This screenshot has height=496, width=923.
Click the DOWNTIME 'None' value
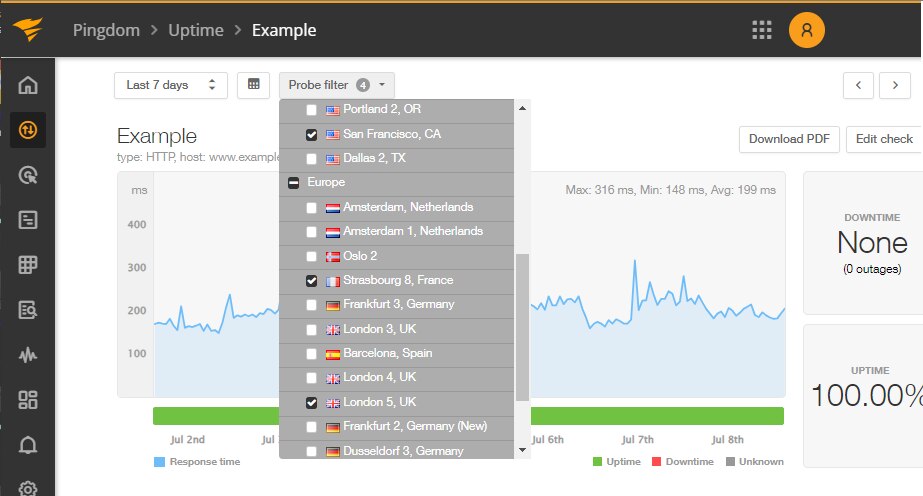(x=872, y=242)
